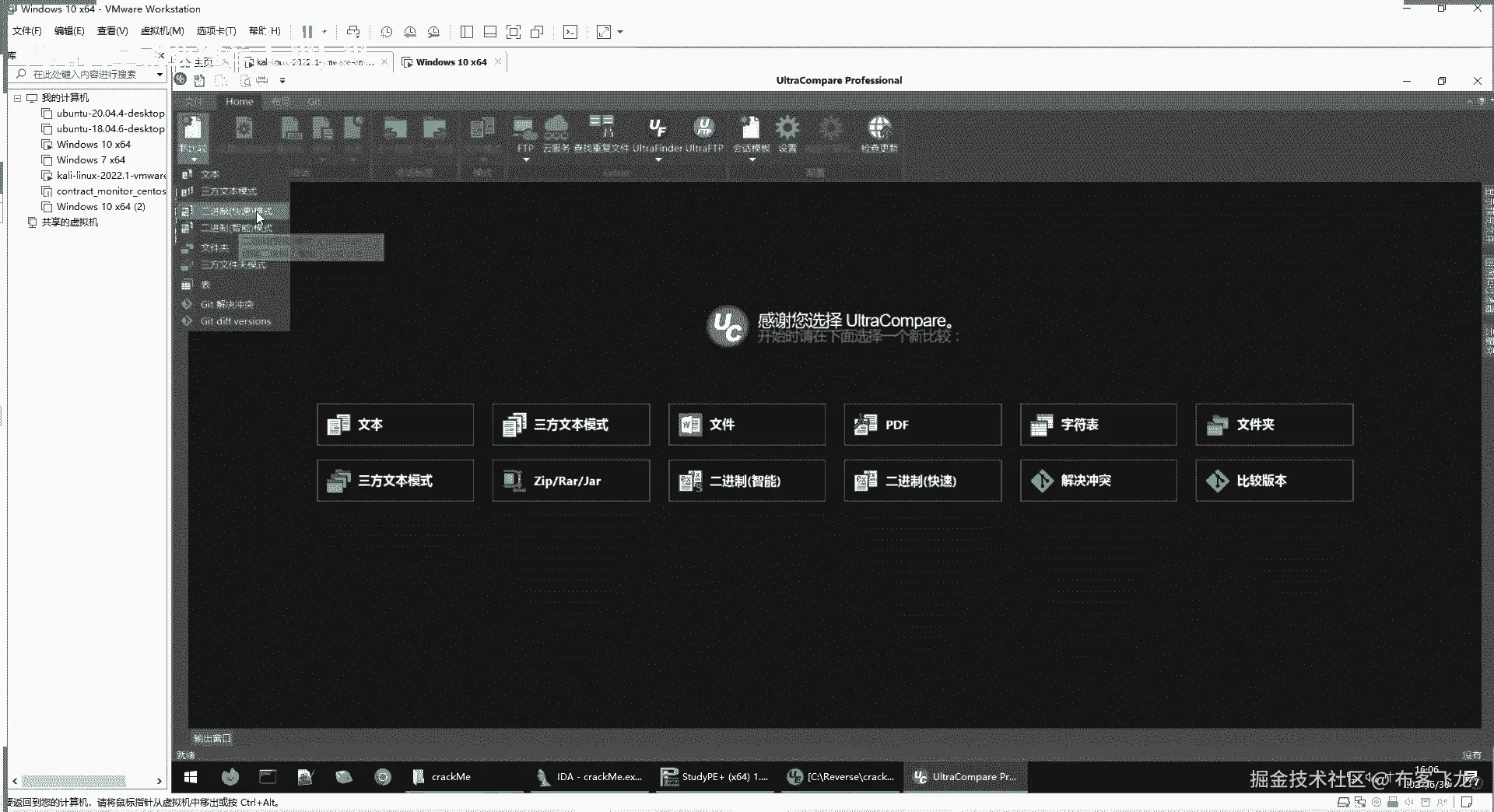Start a 文件夹 comparison from start page

(x=1275, y=425)
